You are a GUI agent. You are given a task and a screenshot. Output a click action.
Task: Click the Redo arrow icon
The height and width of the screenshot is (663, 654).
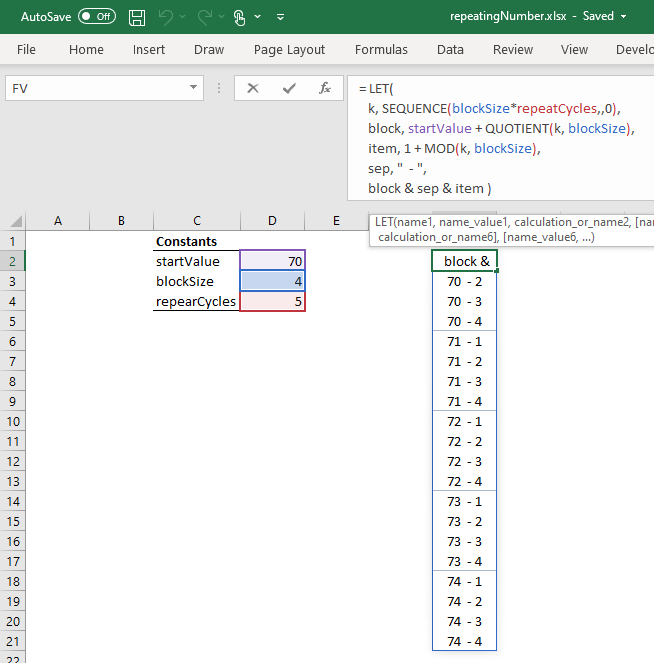[x=204, y=17]
